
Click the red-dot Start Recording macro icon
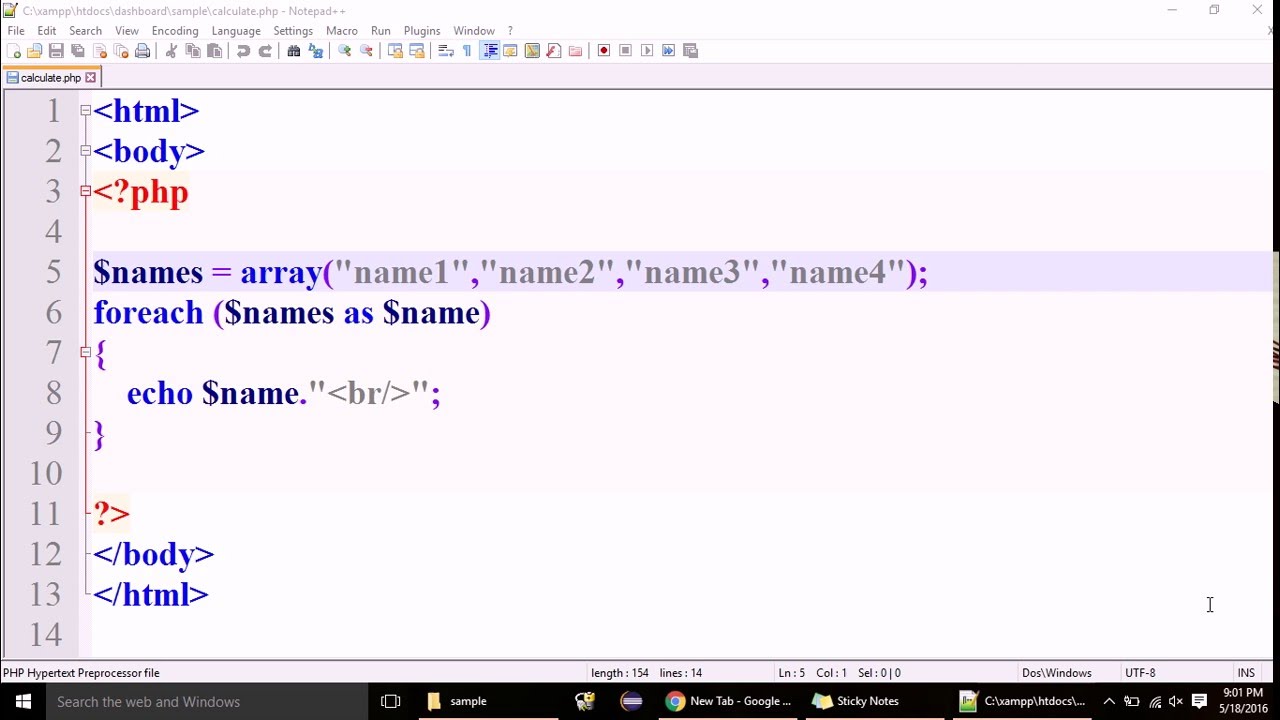click(604, 51)
